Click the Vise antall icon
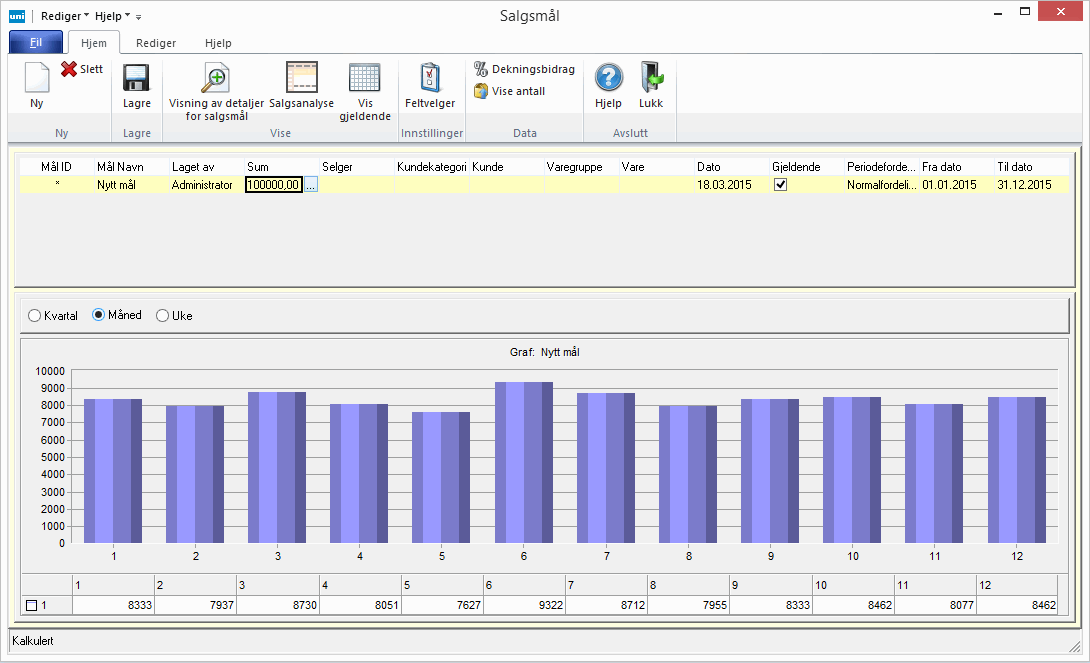 (x=481, y=91)
